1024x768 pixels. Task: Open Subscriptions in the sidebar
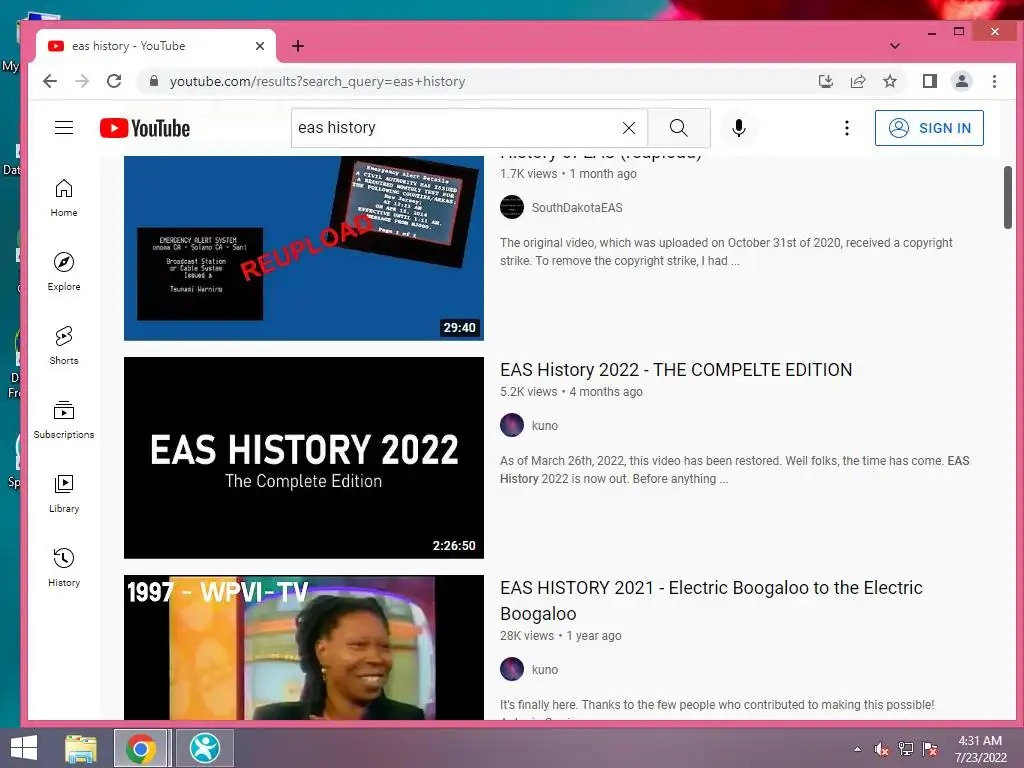63,419
